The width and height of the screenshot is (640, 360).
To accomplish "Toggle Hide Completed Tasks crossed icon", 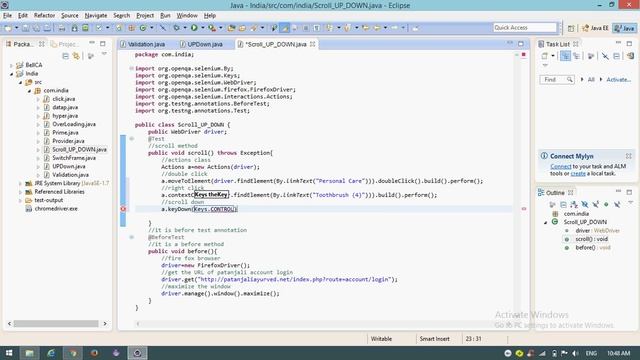I will [x=605, y=56].
